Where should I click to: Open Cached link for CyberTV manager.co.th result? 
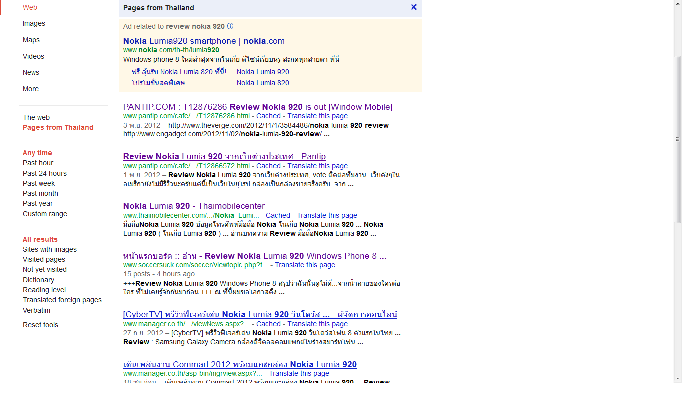tap(268, 324)
